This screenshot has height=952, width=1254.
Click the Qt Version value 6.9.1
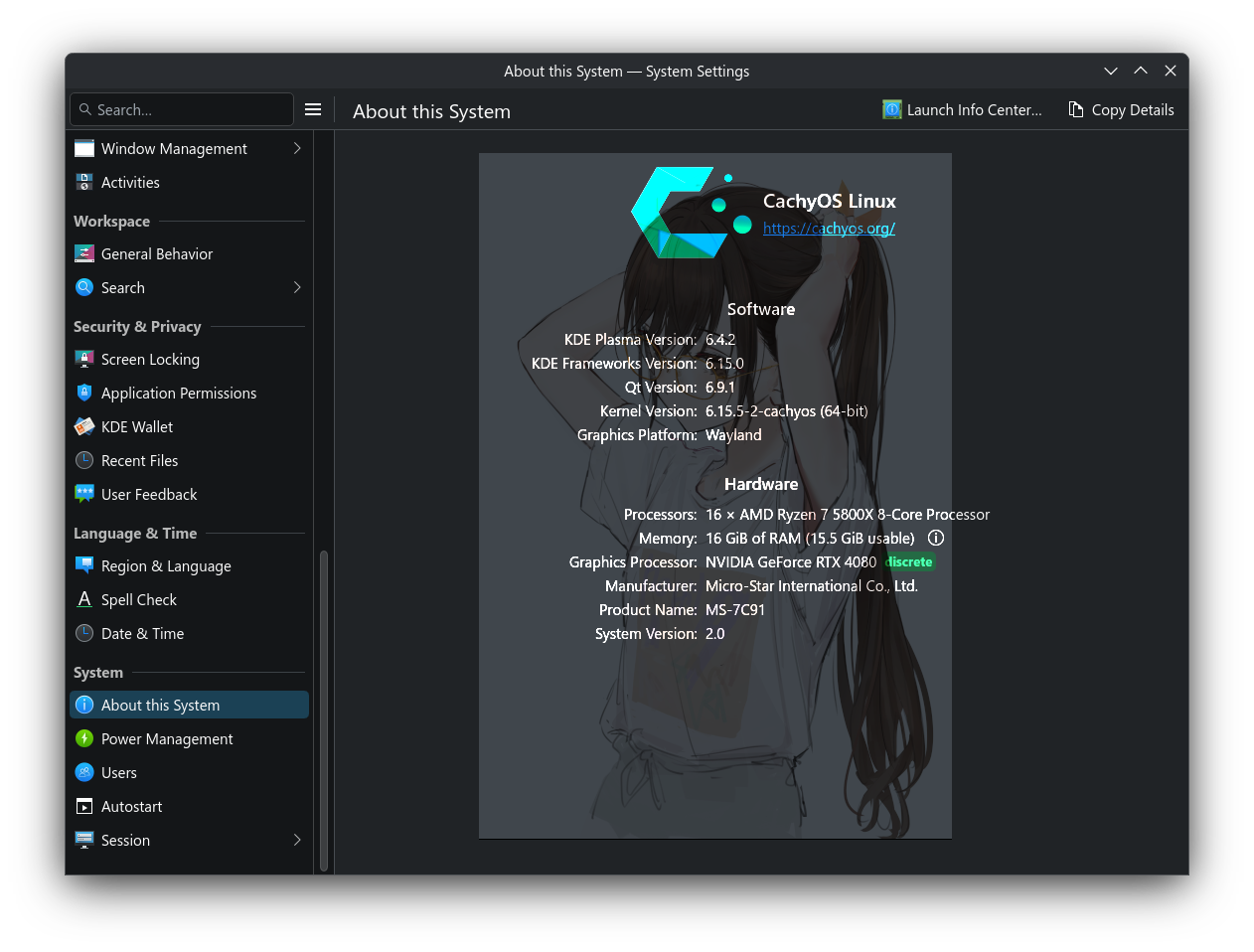720,387
